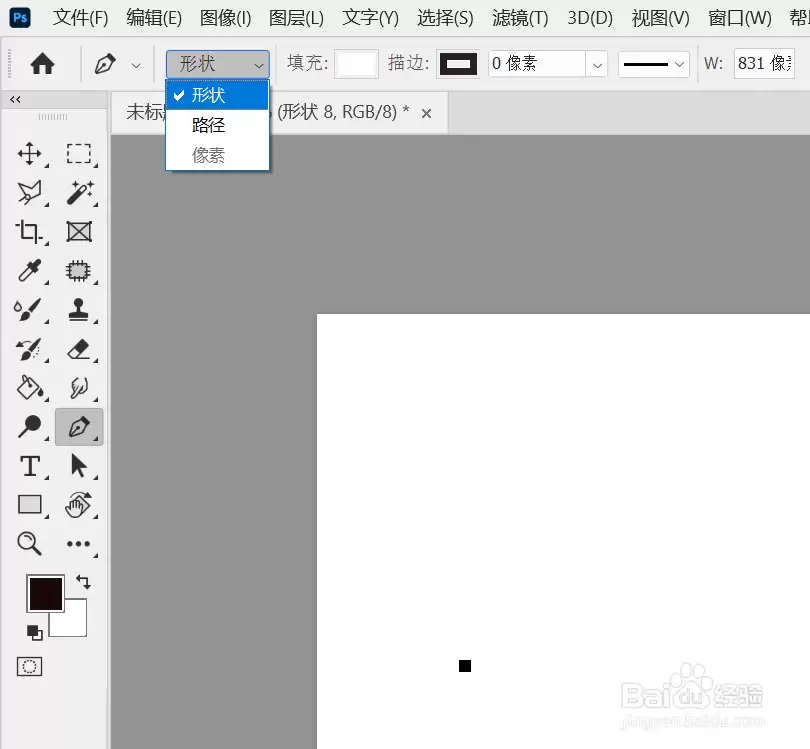Open pen tool preset picker arrow
The image size is (810, 749).
(136, 65)
